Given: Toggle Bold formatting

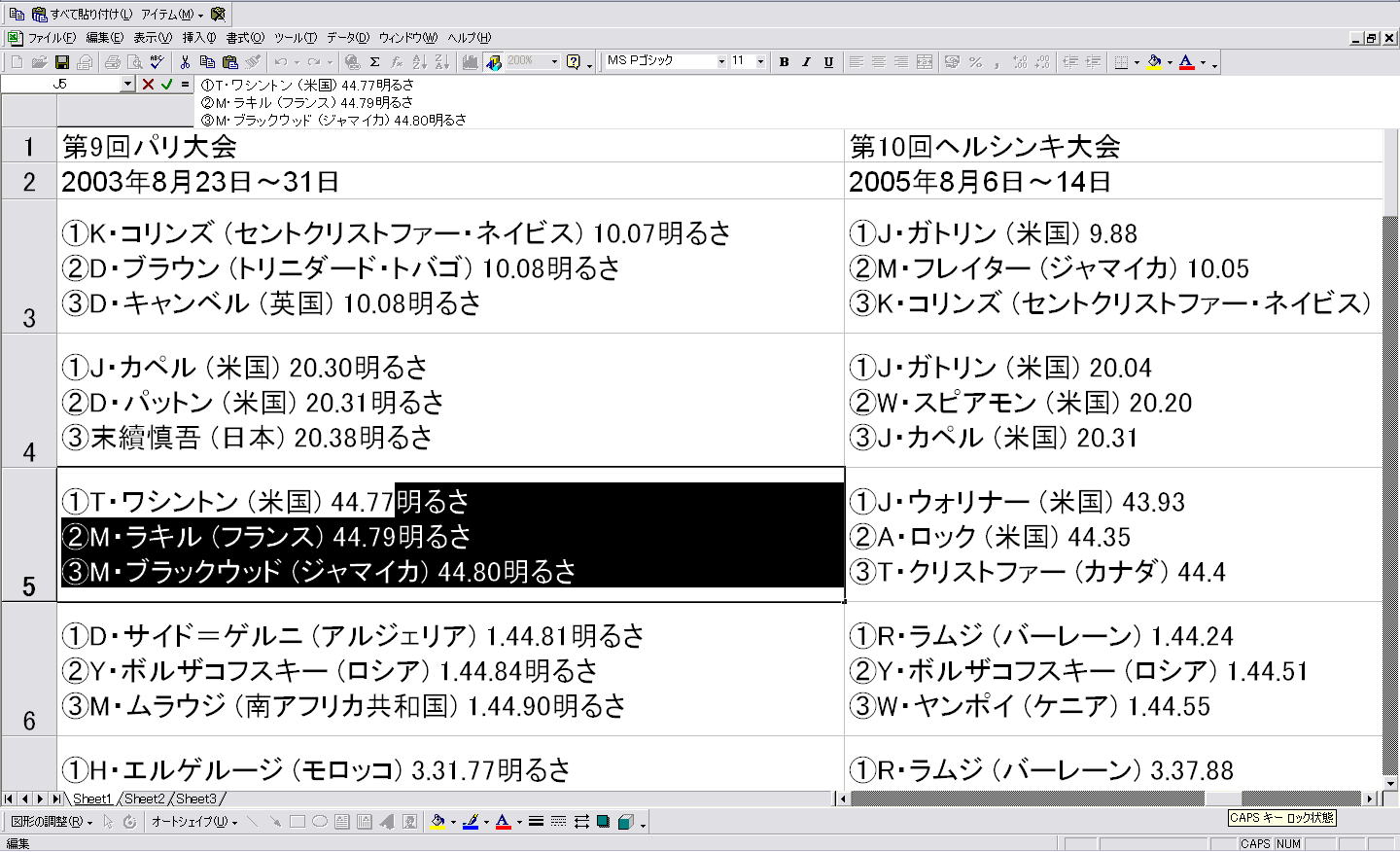Looking at the screenshot, I should click(x=785, y=62).
